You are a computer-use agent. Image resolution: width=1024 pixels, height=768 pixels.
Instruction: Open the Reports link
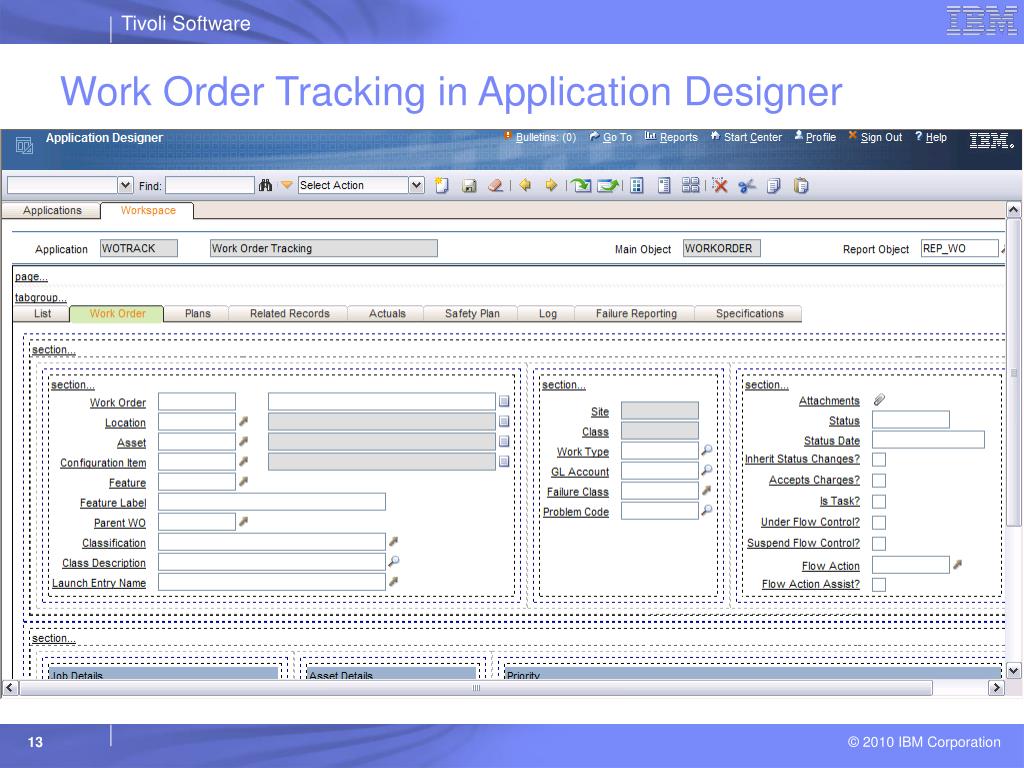679,137
